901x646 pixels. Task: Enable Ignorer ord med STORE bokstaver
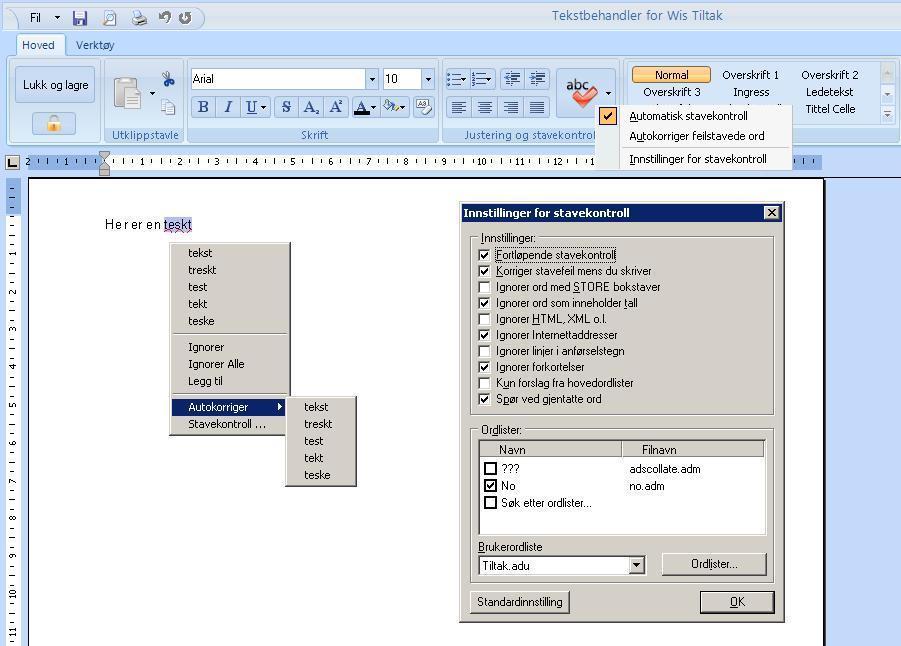[x=484, y=287]
